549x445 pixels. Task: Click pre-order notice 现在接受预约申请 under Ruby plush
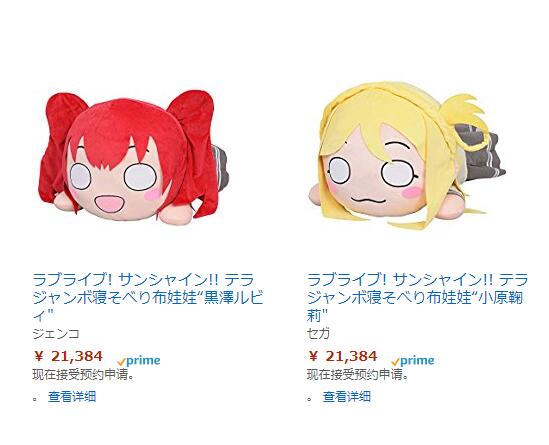[83, 375]
